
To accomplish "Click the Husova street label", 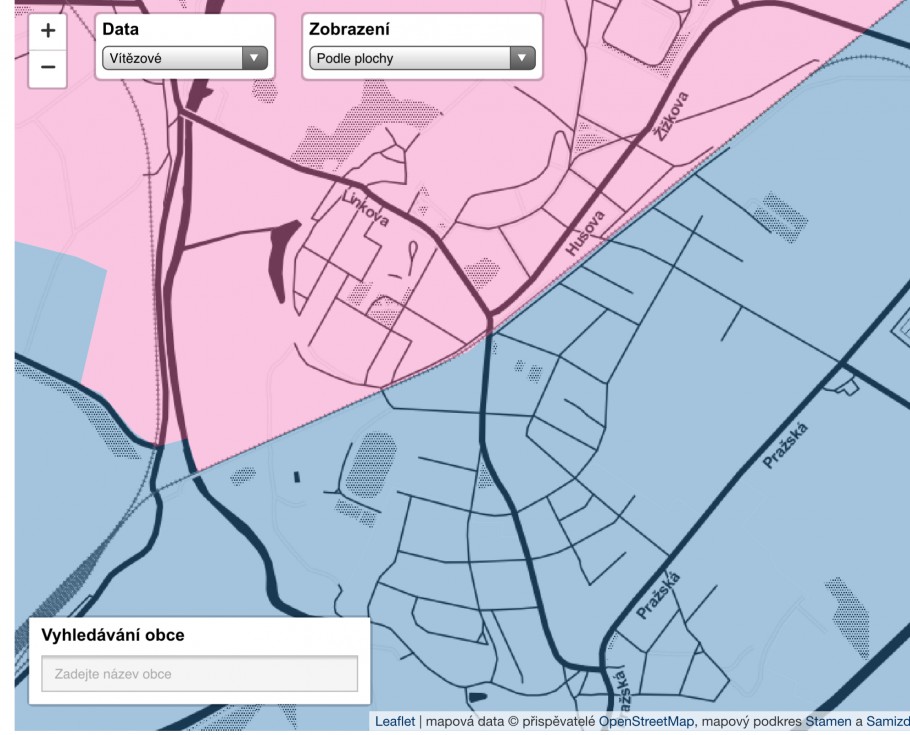I will click(586, 233).
